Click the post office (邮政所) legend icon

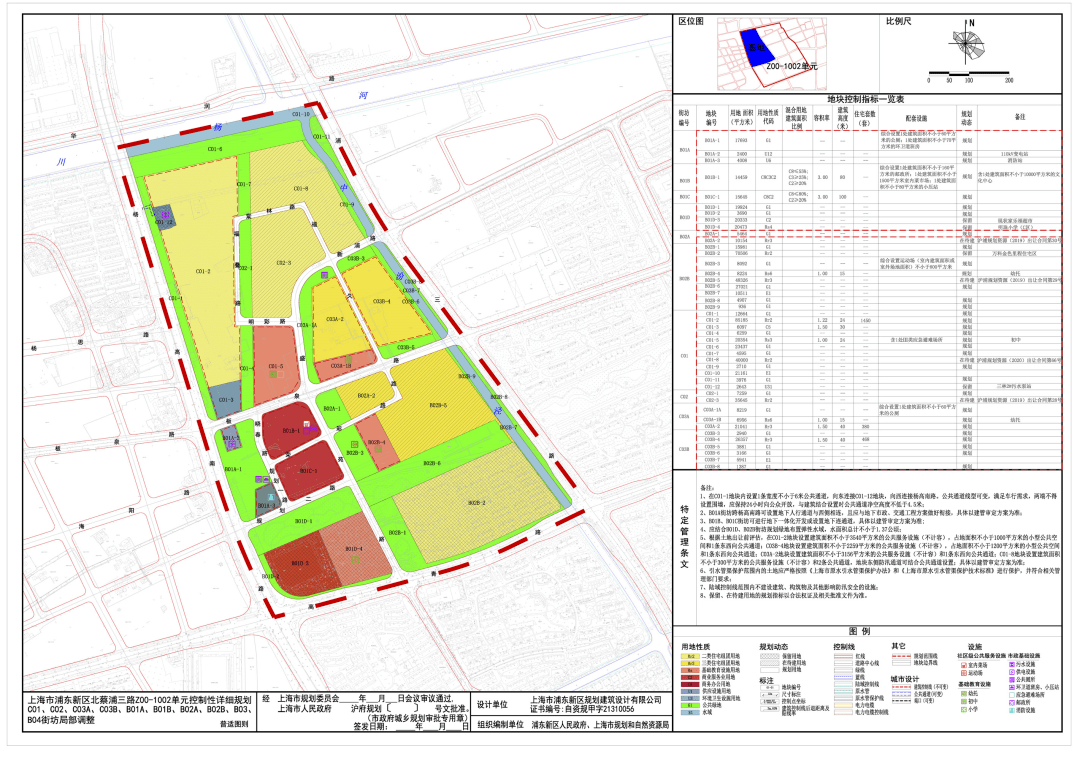1011,702
